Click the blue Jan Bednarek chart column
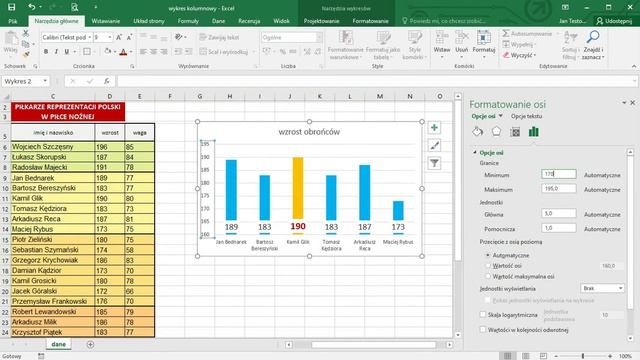Viewport: 640px width, 360px height. [x=231, y=190]
